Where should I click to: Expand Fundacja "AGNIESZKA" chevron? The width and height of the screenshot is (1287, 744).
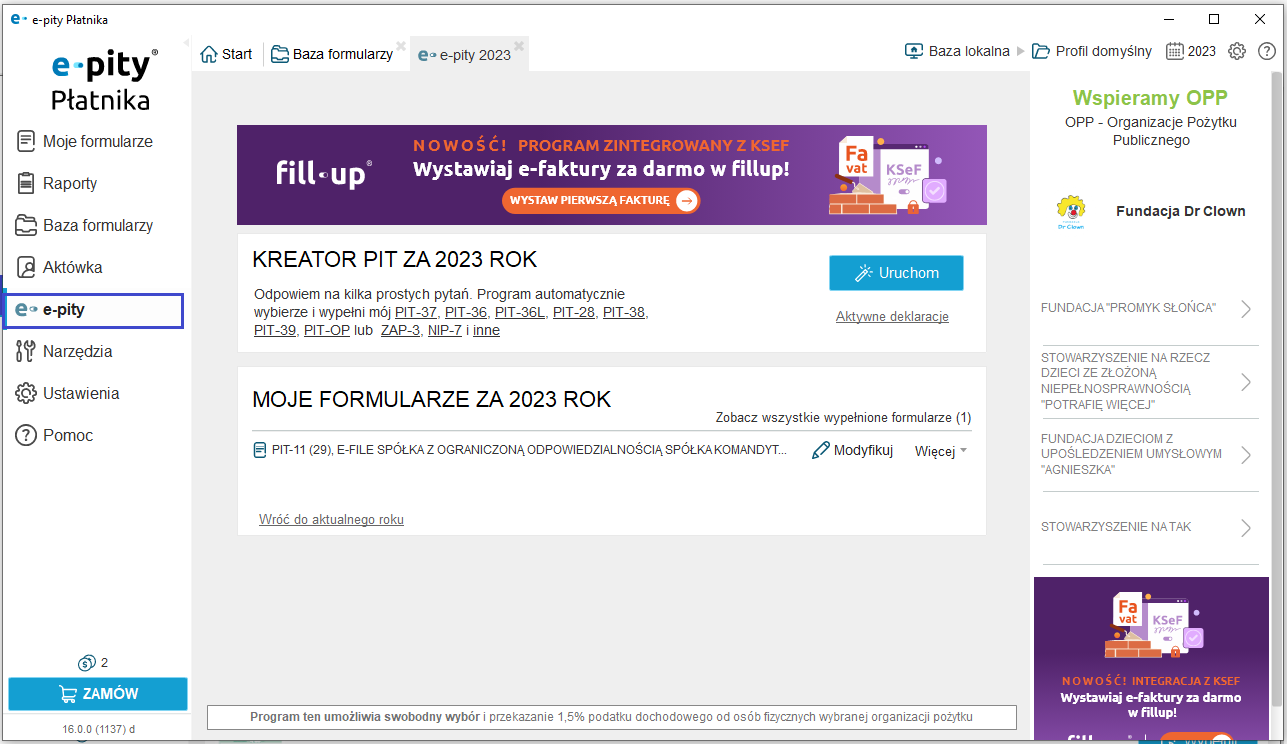[1246, 454]
